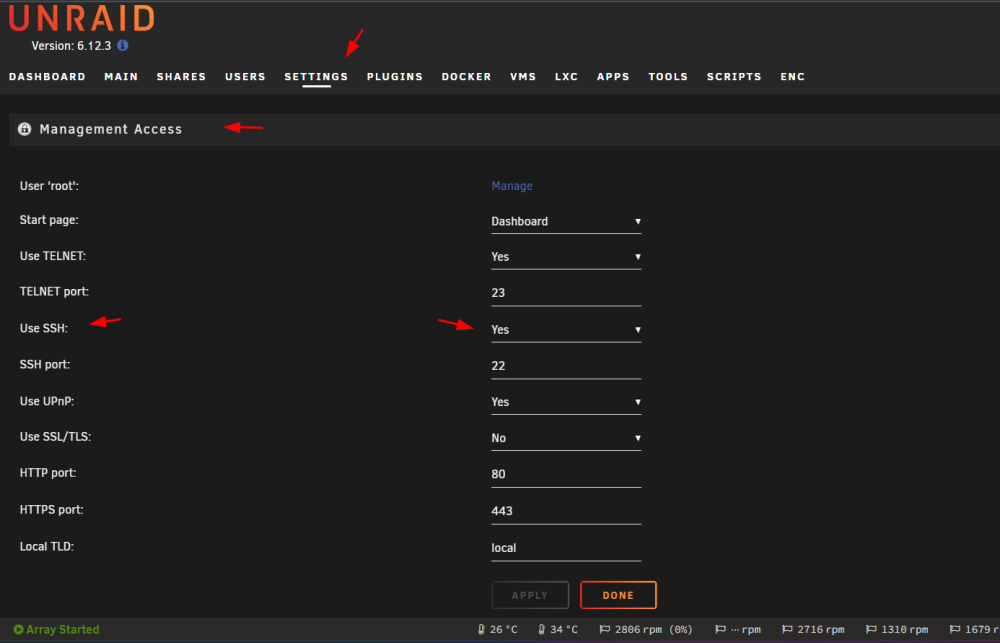
Task: Select the Settings tab
Action: tap(316, 77)
